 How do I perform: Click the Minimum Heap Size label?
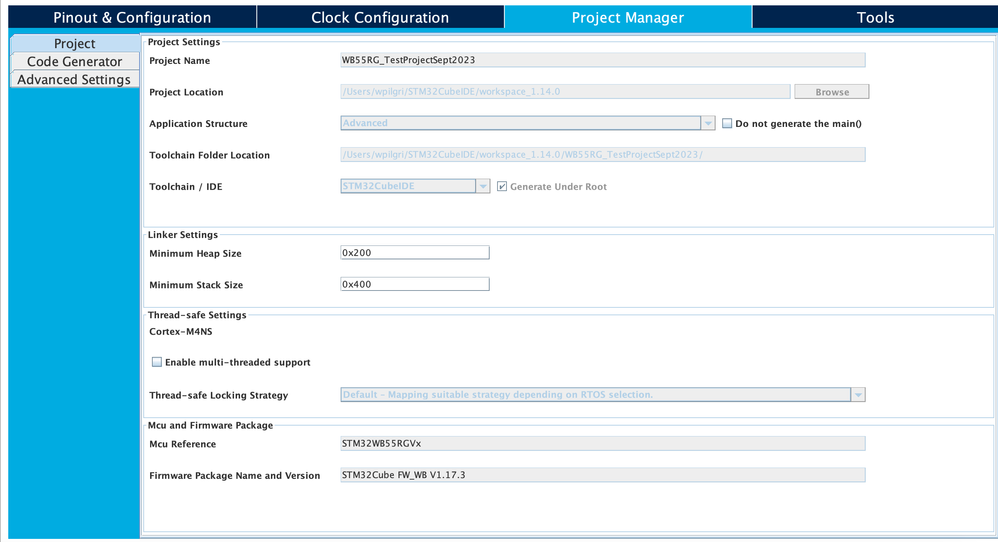[x=195, y=253]
